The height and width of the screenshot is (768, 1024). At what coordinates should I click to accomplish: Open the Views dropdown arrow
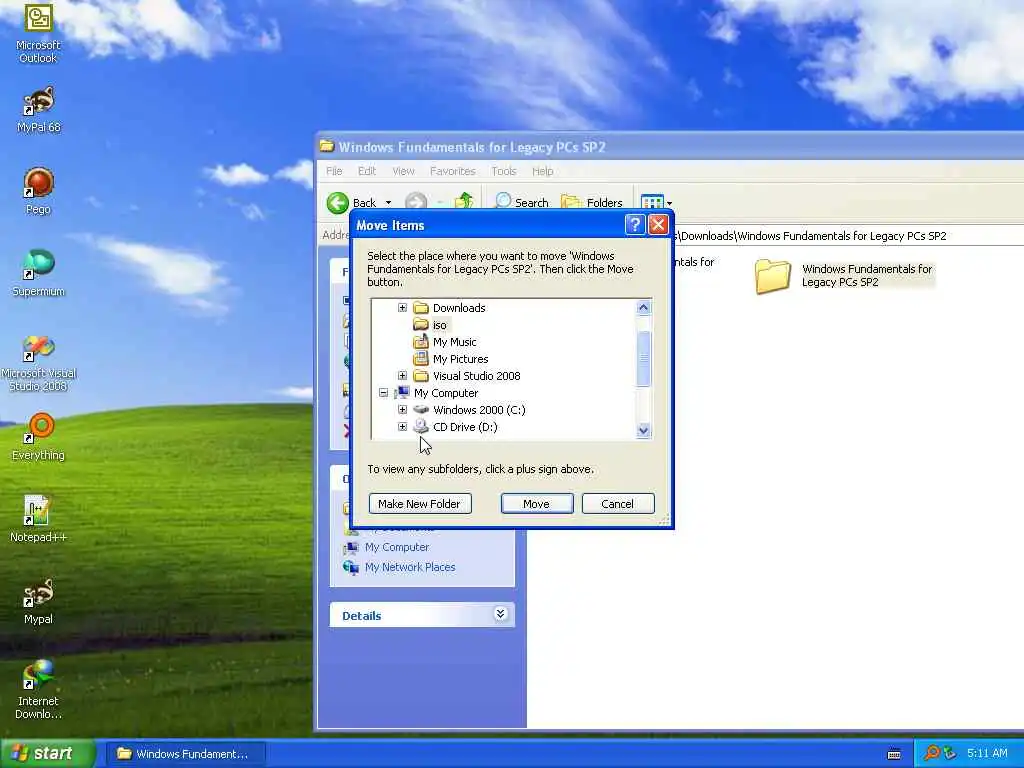[x=669, y=203]
